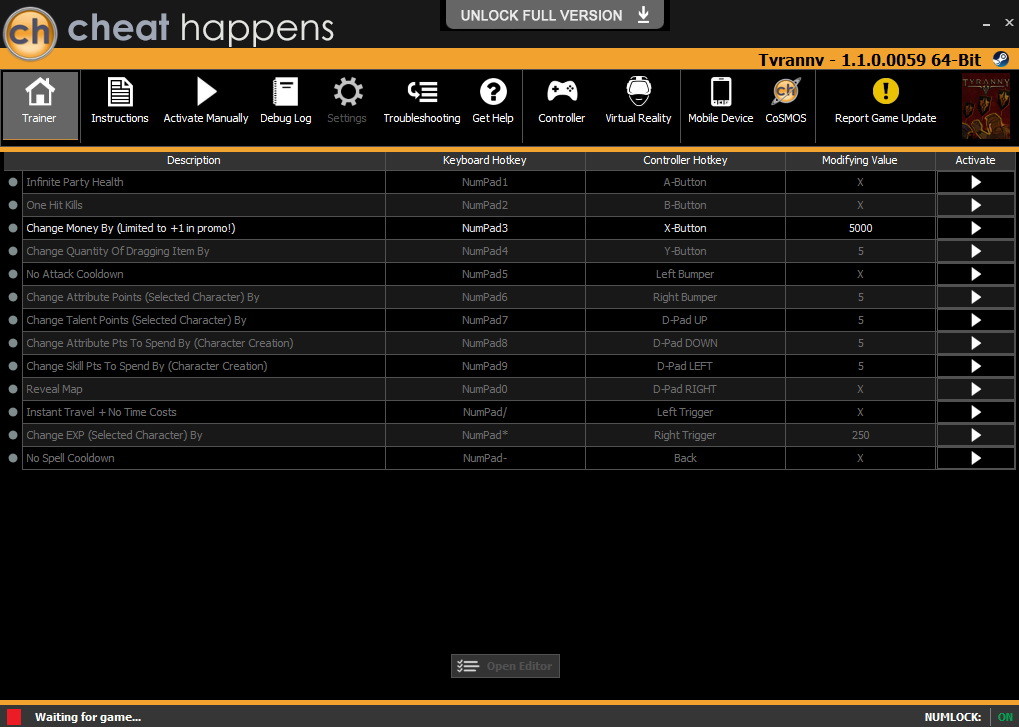Image resolution: width=1019 pixels, height=727 pixels.
Task: Activate Attribute Pts To Spend cheat
Action: click(x=975, y=343)
